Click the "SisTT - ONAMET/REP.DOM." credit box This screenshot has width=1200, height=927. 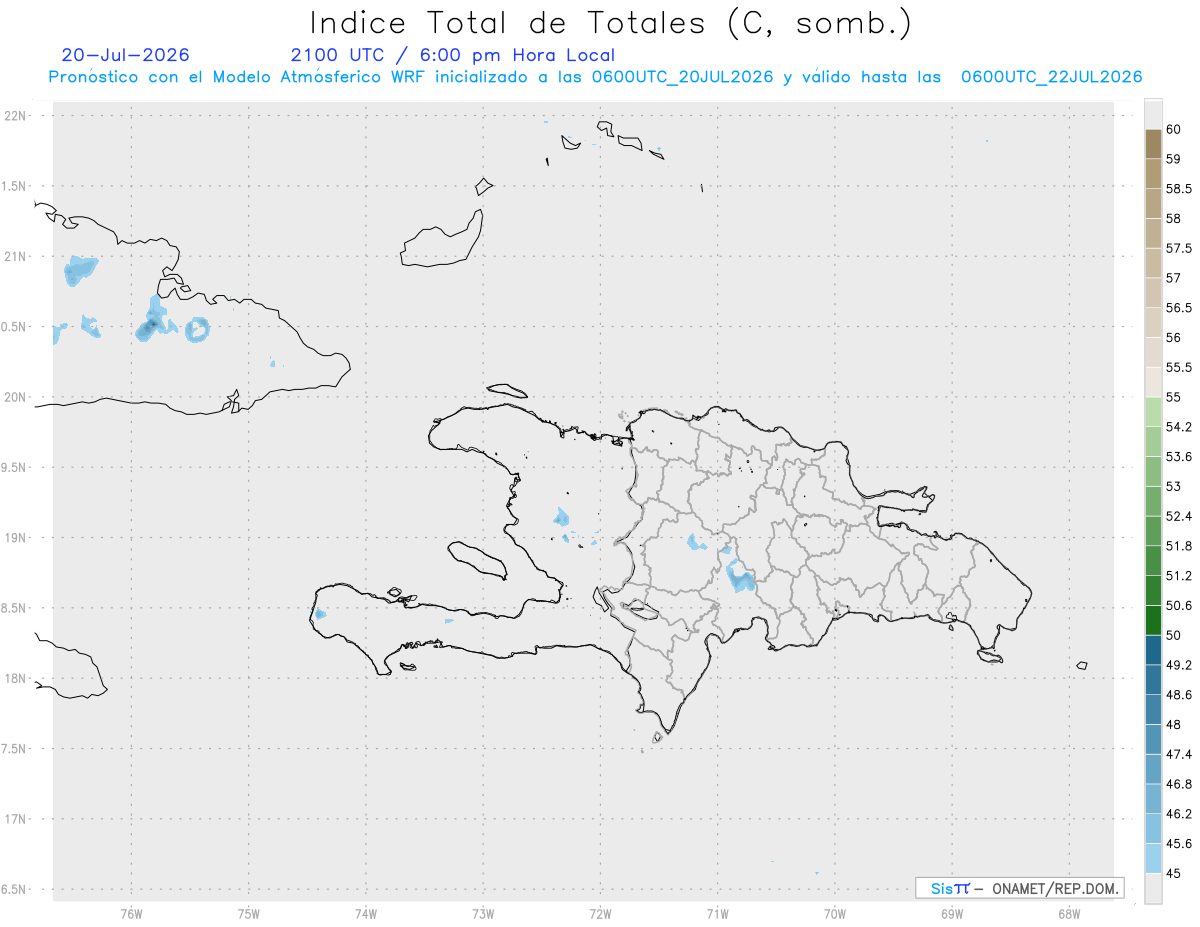click(1019, 888)
